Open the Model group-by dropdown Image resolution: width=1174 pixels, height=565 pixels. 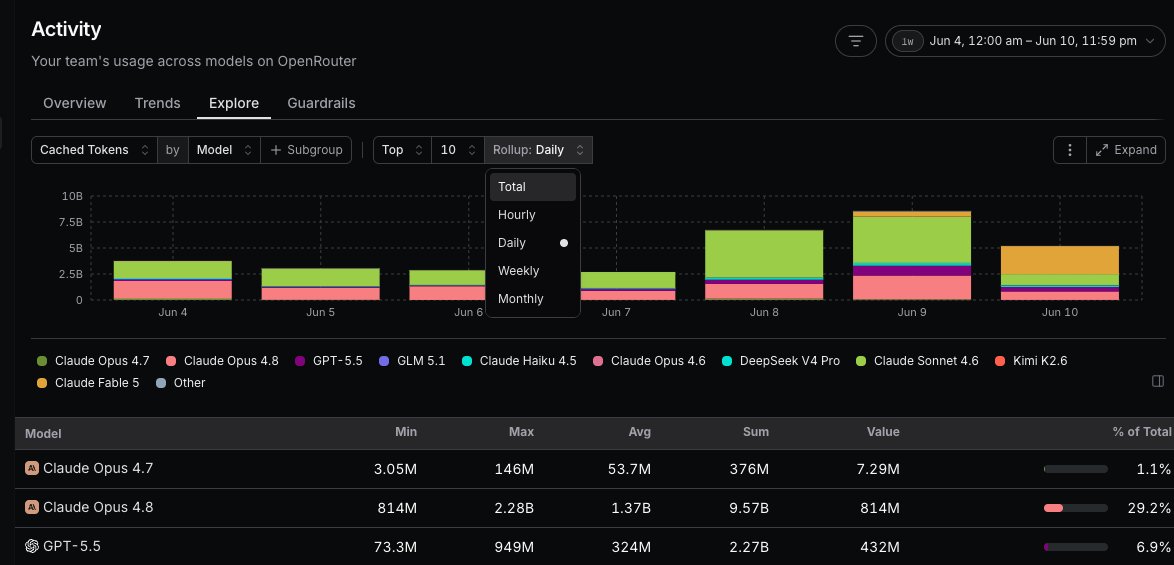(x=224, y=150)
